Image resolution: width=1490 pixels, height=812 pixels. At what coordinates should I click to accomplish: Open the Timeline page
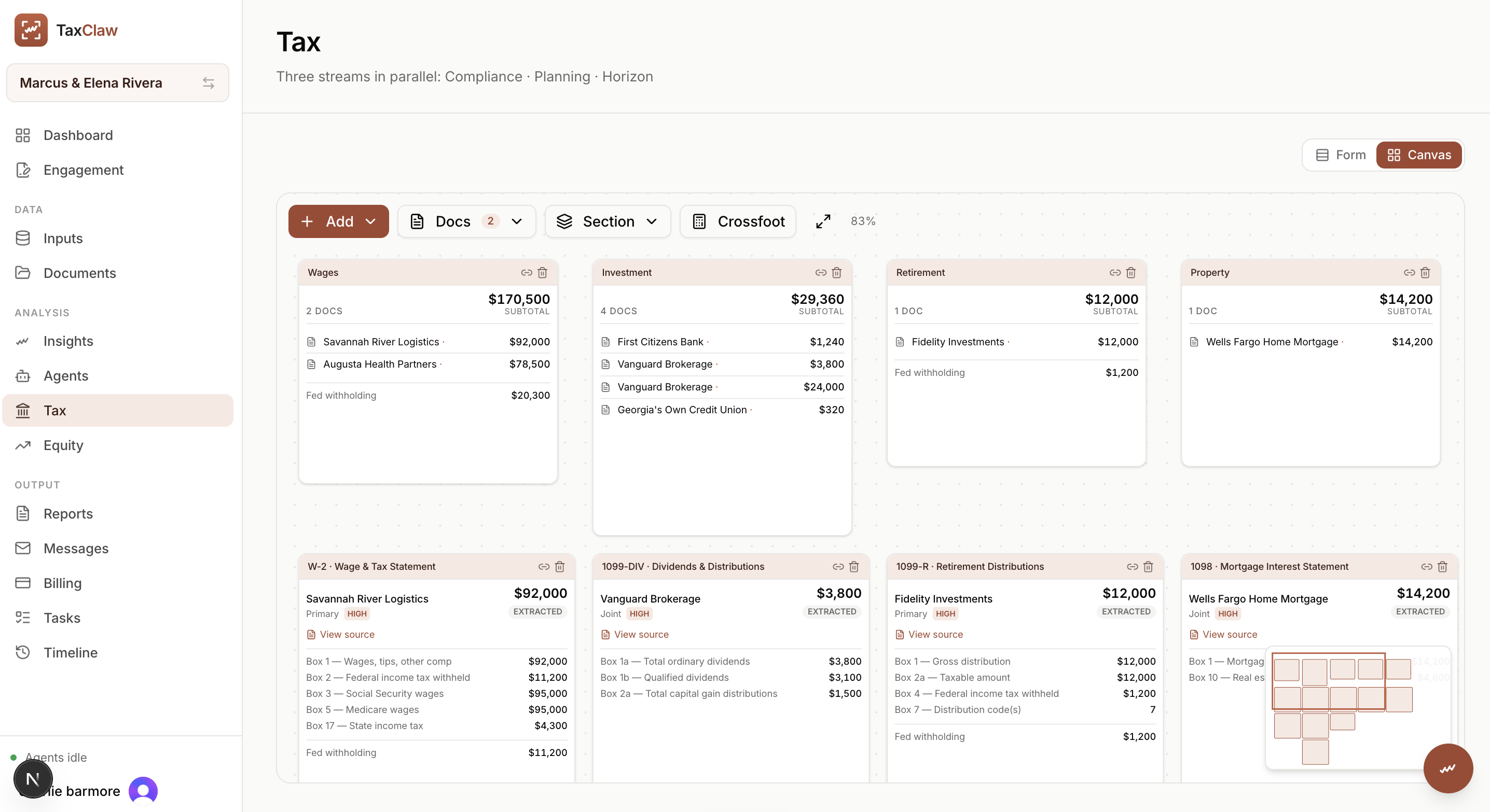(x=118, y=652)
